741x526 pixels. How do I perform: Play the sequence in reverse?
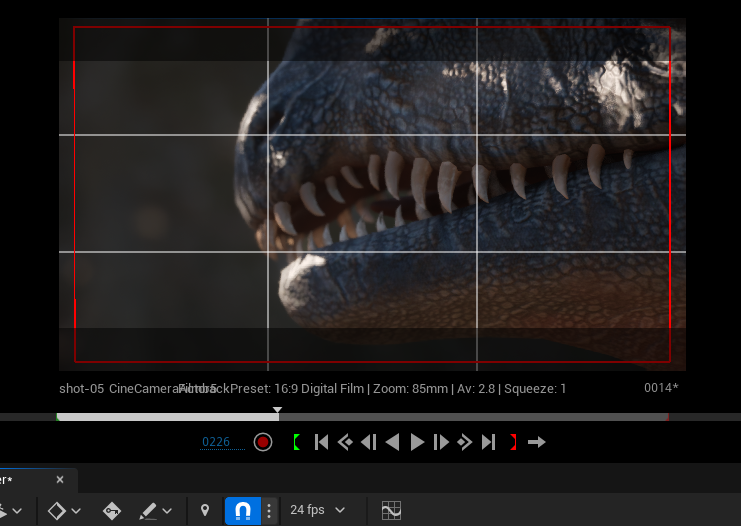point(392,442)
